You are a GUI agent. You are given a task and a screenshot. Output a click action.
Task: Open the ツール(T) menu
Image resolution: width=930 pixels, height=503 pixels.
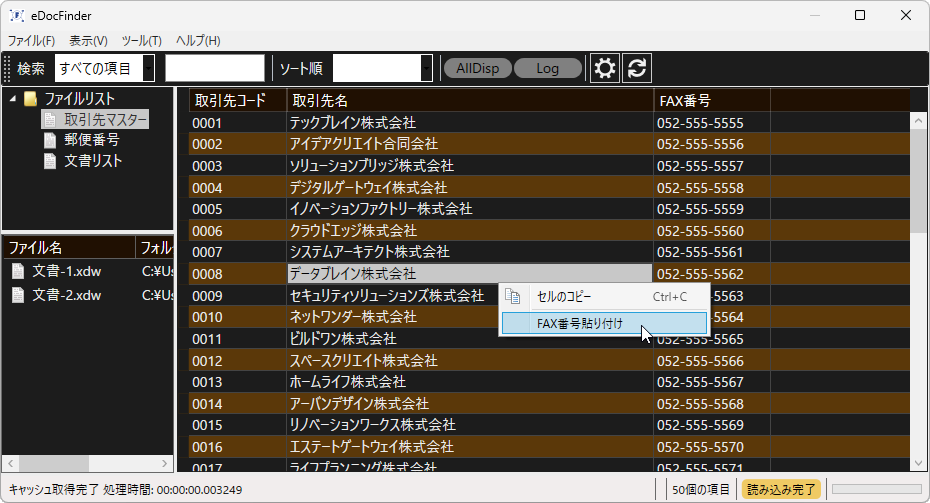pos(141,41)
